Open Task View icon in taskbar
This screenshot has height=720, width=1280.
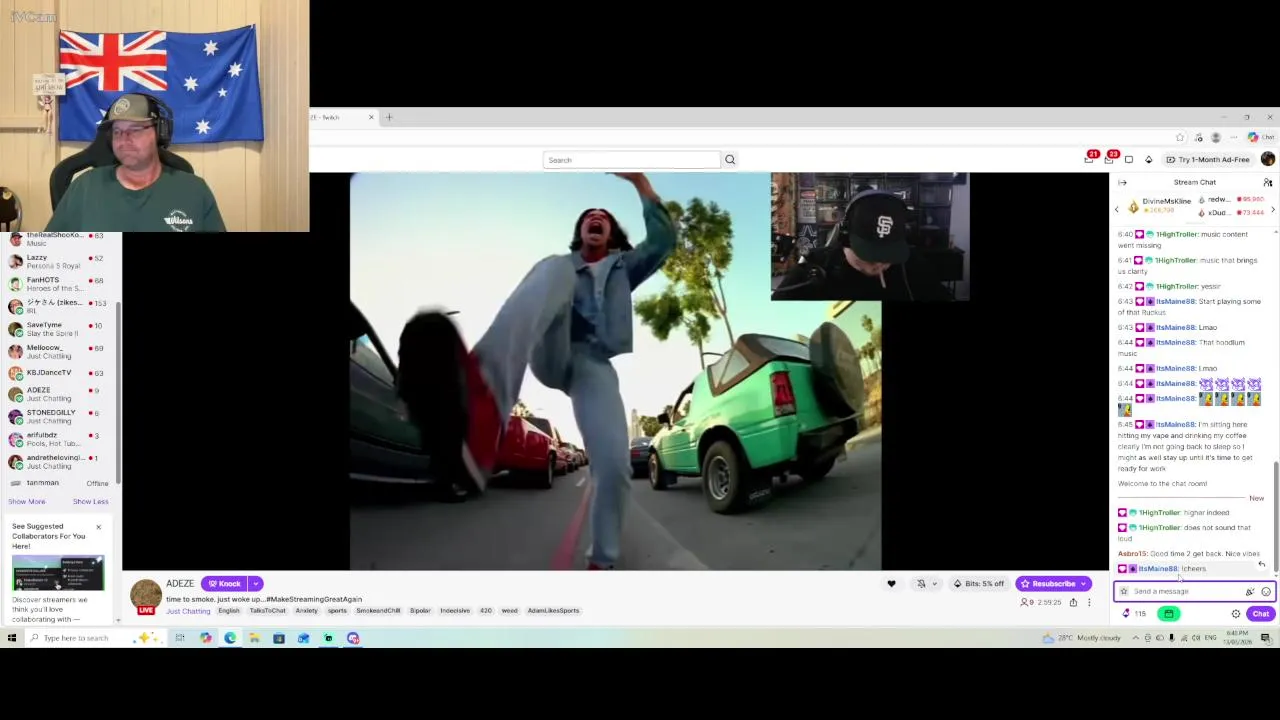click(180, 638)
